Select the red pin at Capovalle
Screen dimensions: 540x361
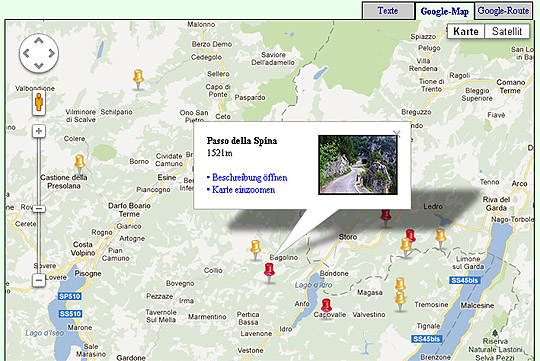pos(326,308)
